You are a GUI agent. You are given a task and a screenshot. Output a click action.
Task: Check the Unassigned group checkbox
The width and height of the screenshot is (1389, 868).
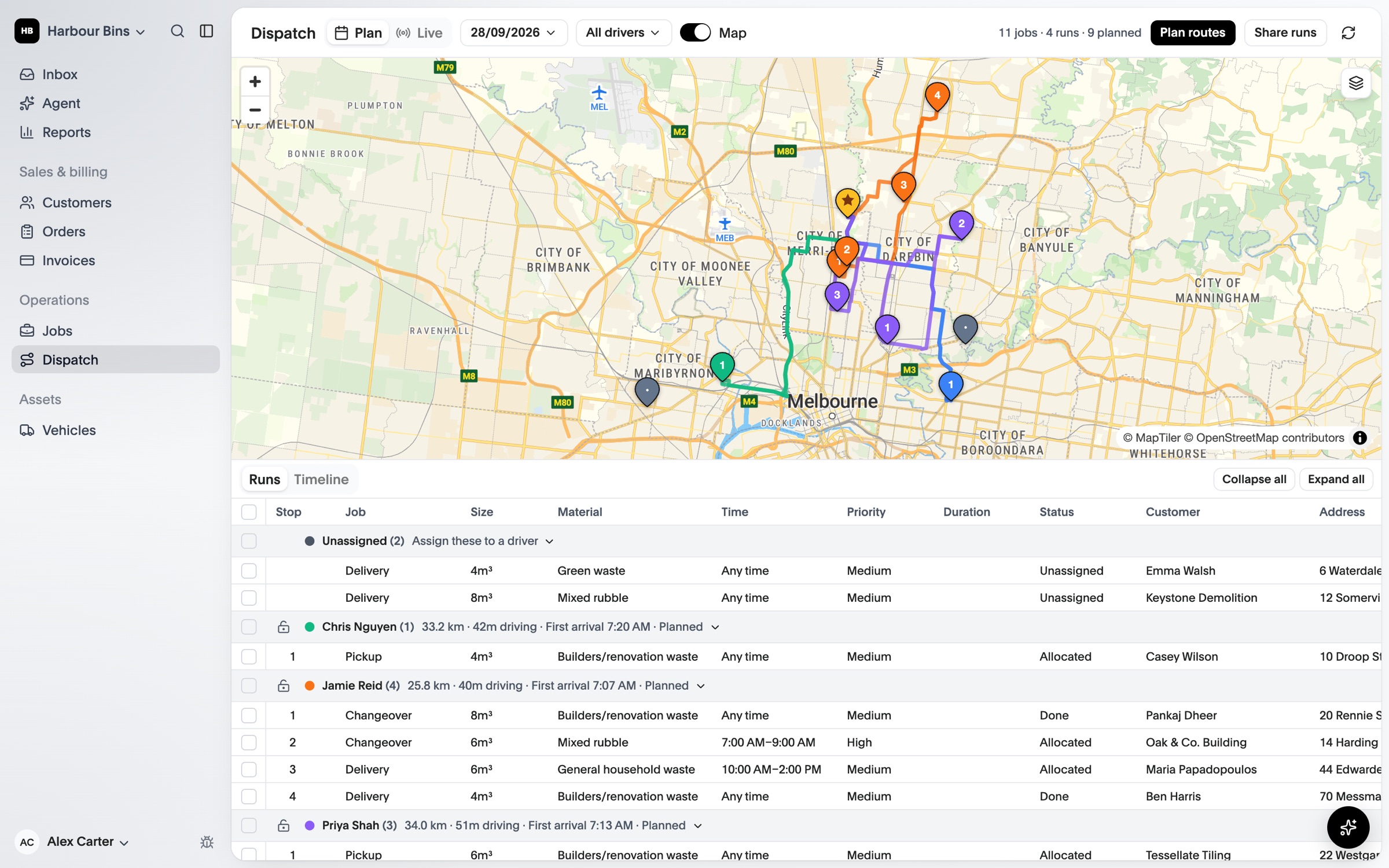(x=249, y=541)
